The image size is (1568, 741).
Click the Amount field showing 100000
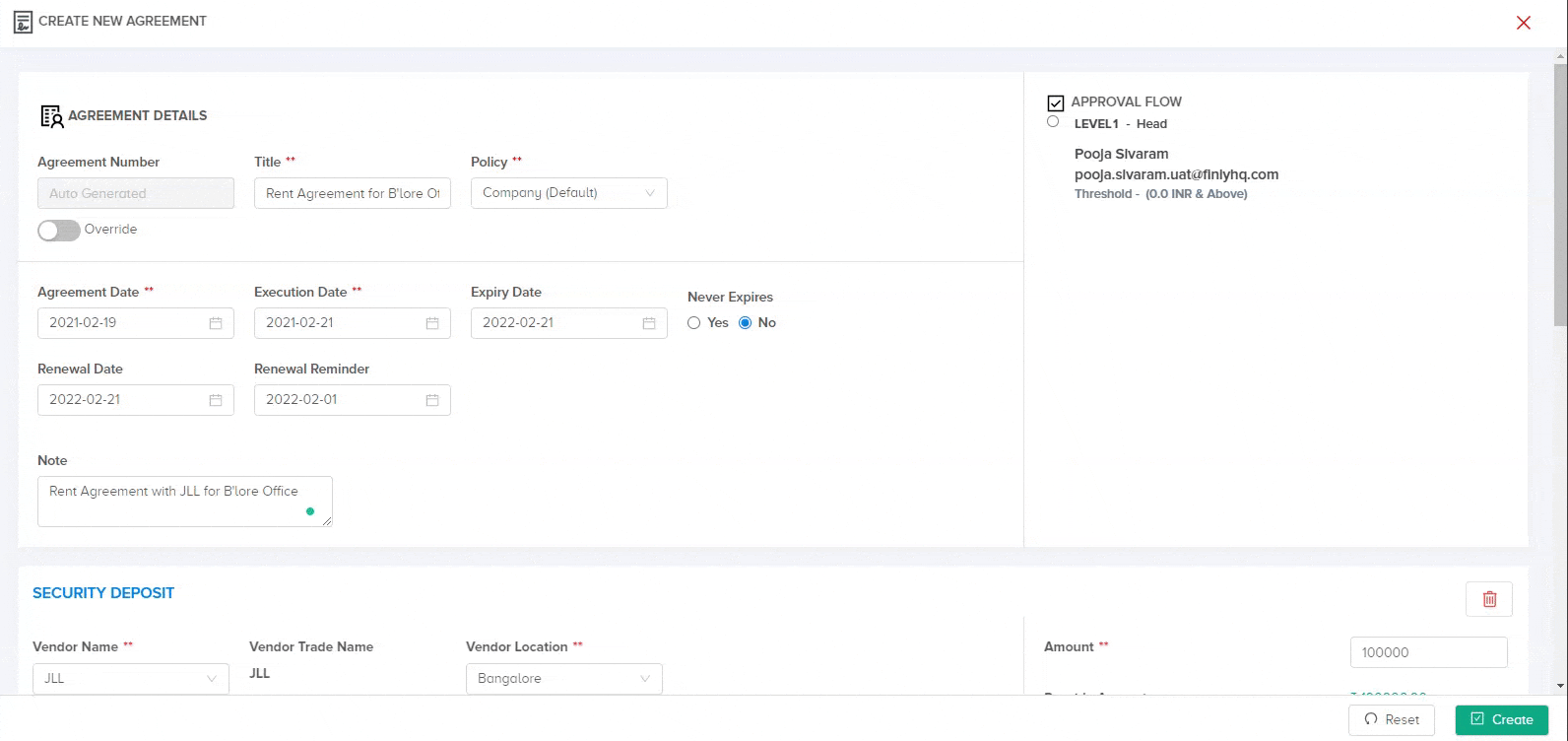click(x=1429, y=652)
